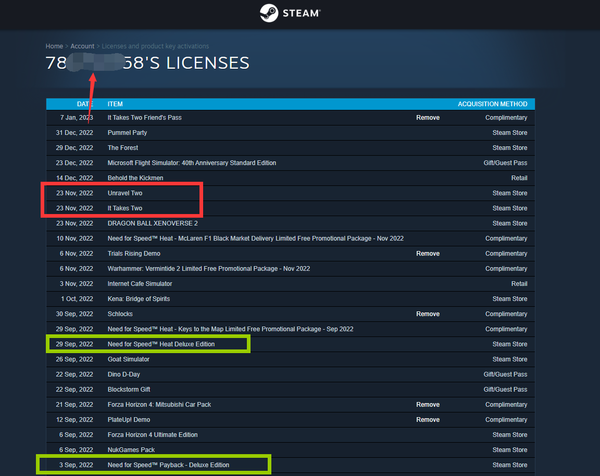This screenshot has width=600, height=476.
Task: Select the 'It Takes Two' item from 23 Nov
Action: (x=125, y=208)
